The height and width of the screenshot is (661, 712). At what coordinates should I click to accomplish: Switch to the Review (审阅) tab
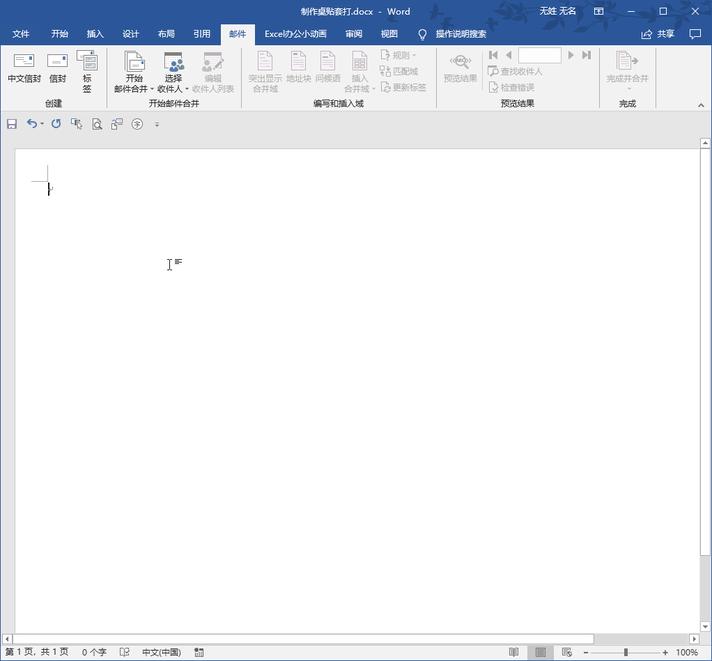(353, 34)
